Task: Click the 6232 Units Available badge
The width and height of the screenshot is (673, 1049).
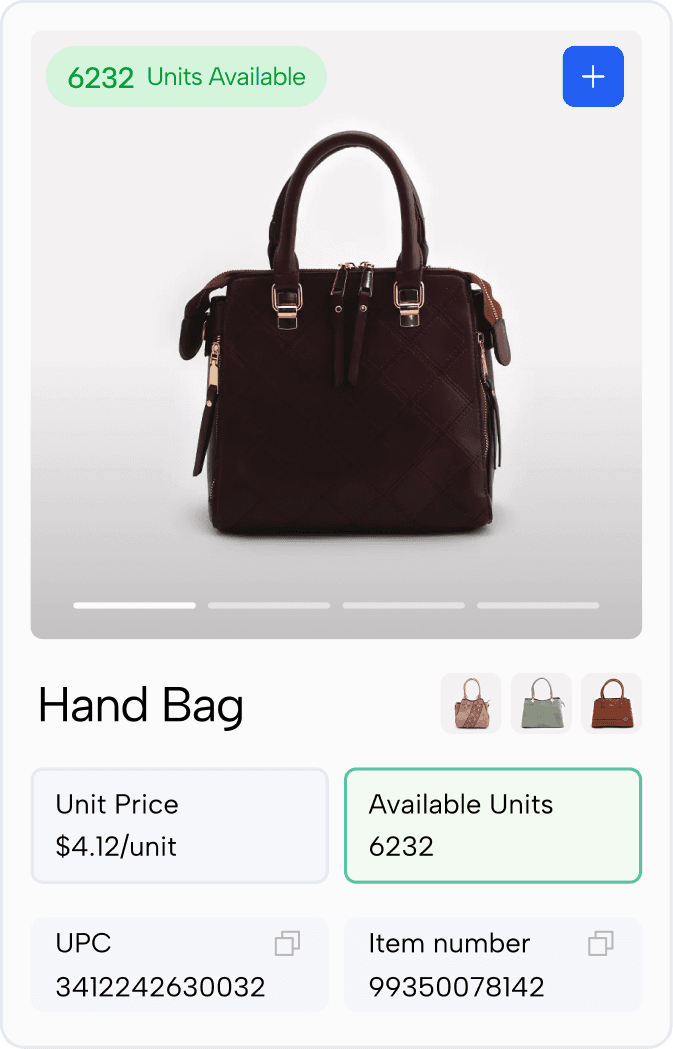Action: tap(186, 76)
